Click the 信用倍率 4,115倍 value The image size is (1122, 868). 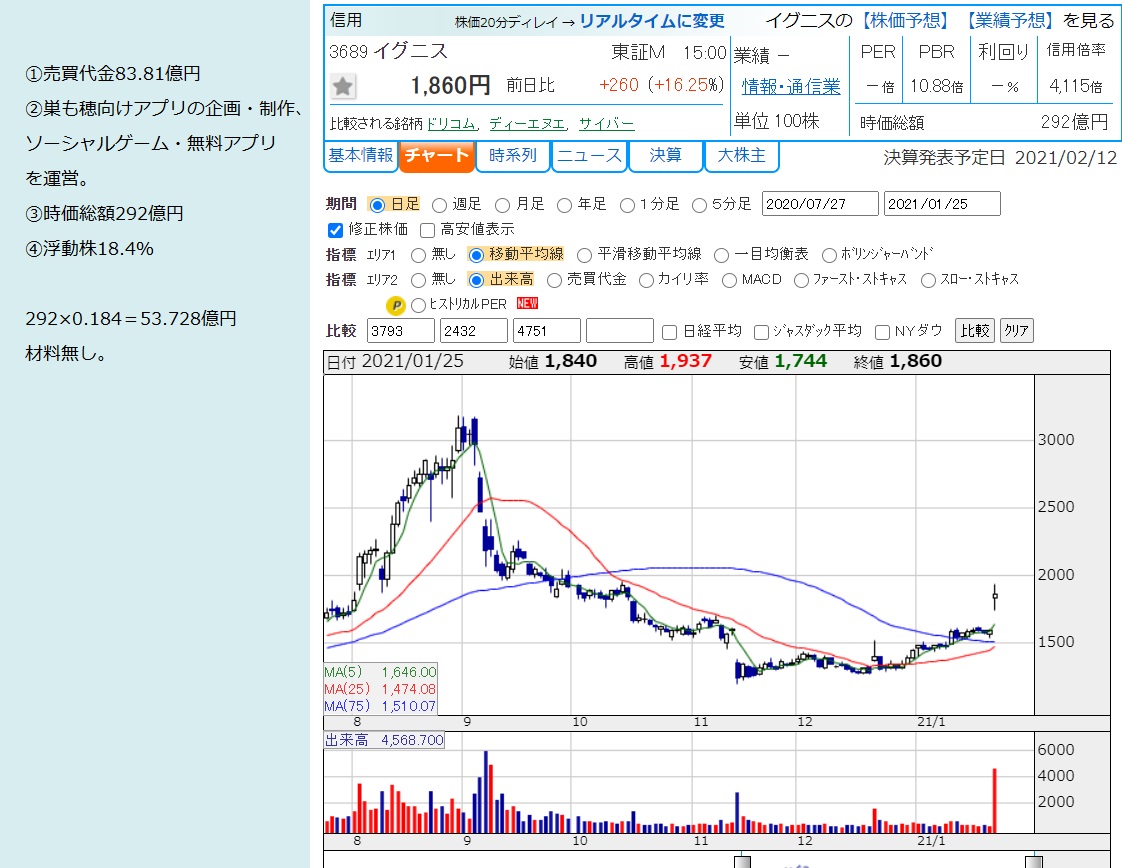(x=1075, y=87)
